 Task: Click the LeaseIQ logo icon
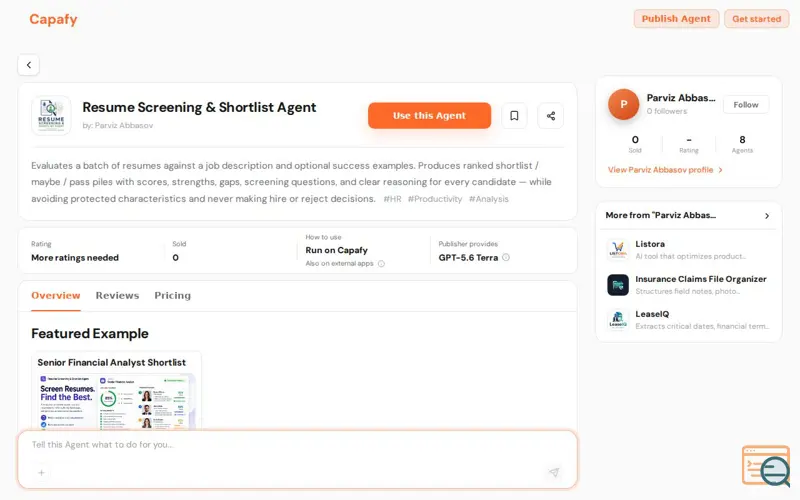(618, 320)
